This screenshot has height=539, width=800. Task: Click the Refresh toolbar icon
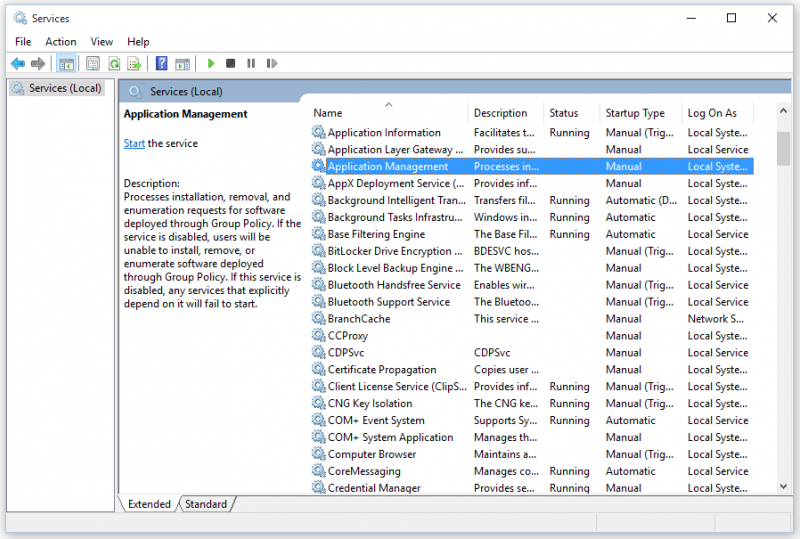coord(114,64)
